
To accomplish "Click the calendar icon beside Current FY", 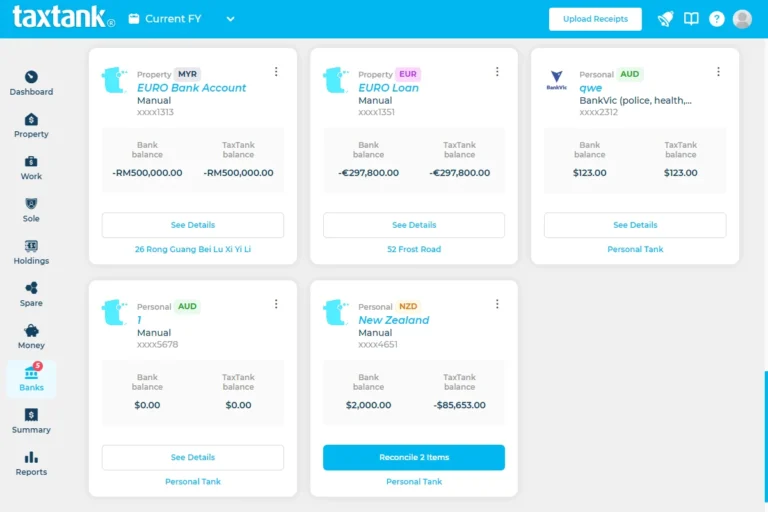I will [134, 19].
